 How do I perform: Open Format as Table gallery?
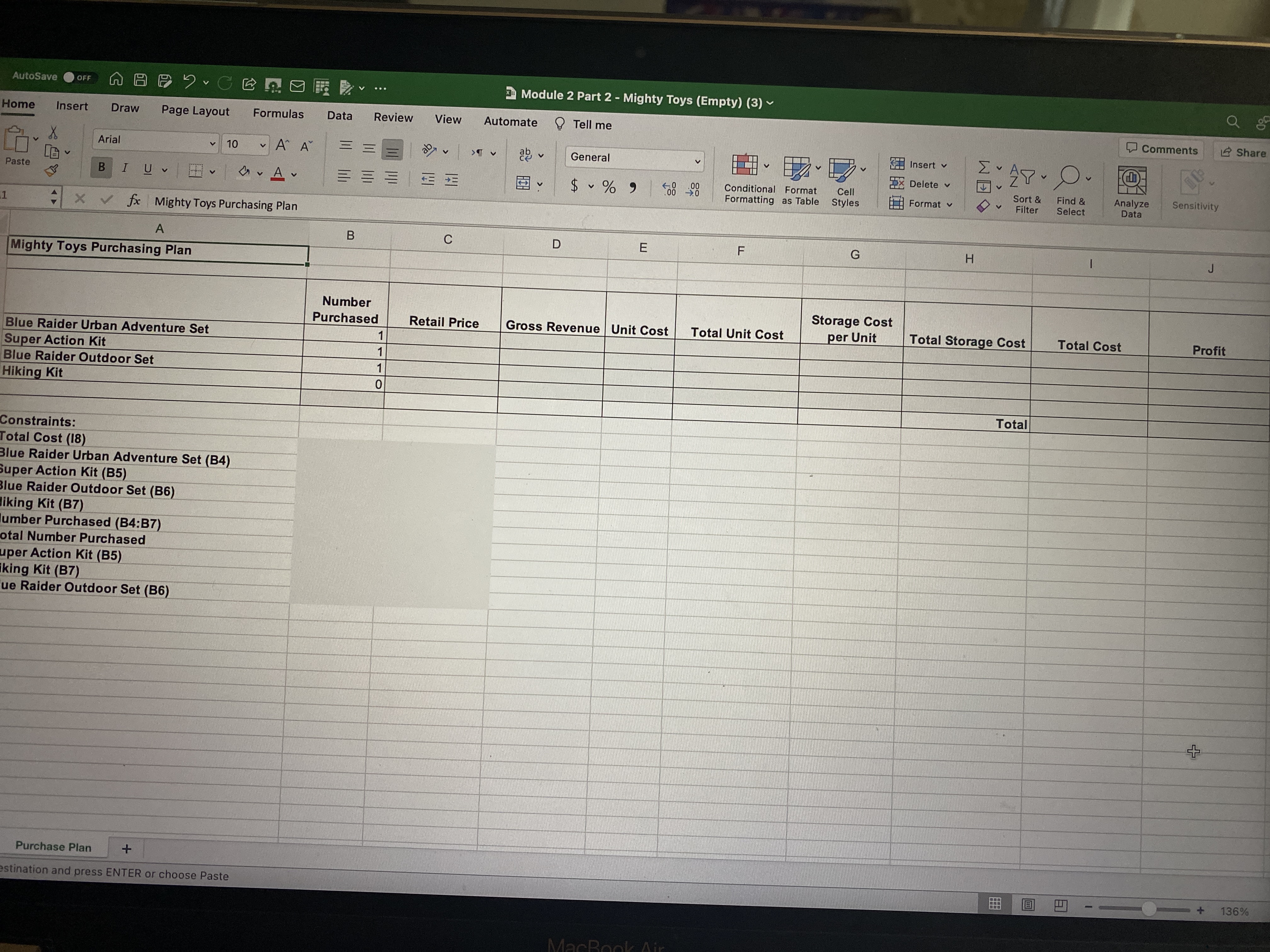pos(797,169)
